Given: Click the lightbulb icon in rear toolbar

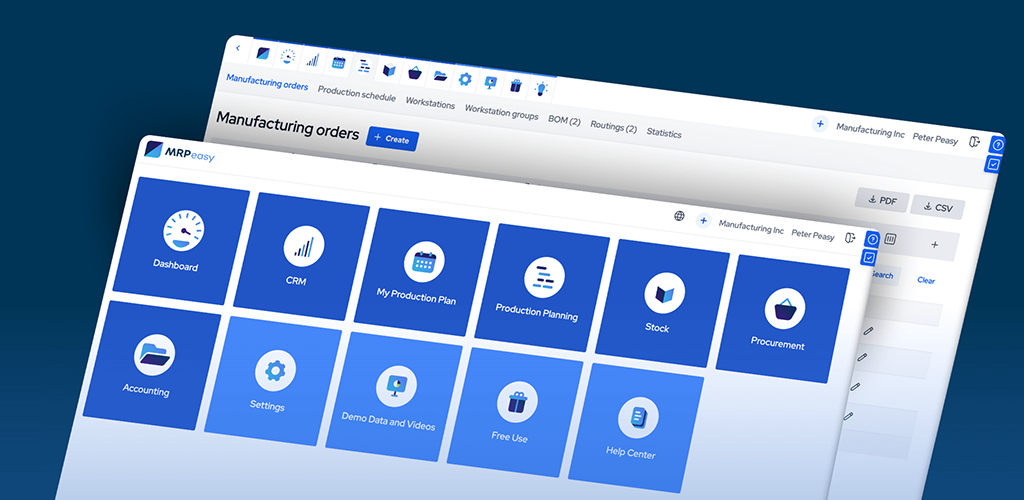Looking at the screenshot, I should (x=541, y=89).
